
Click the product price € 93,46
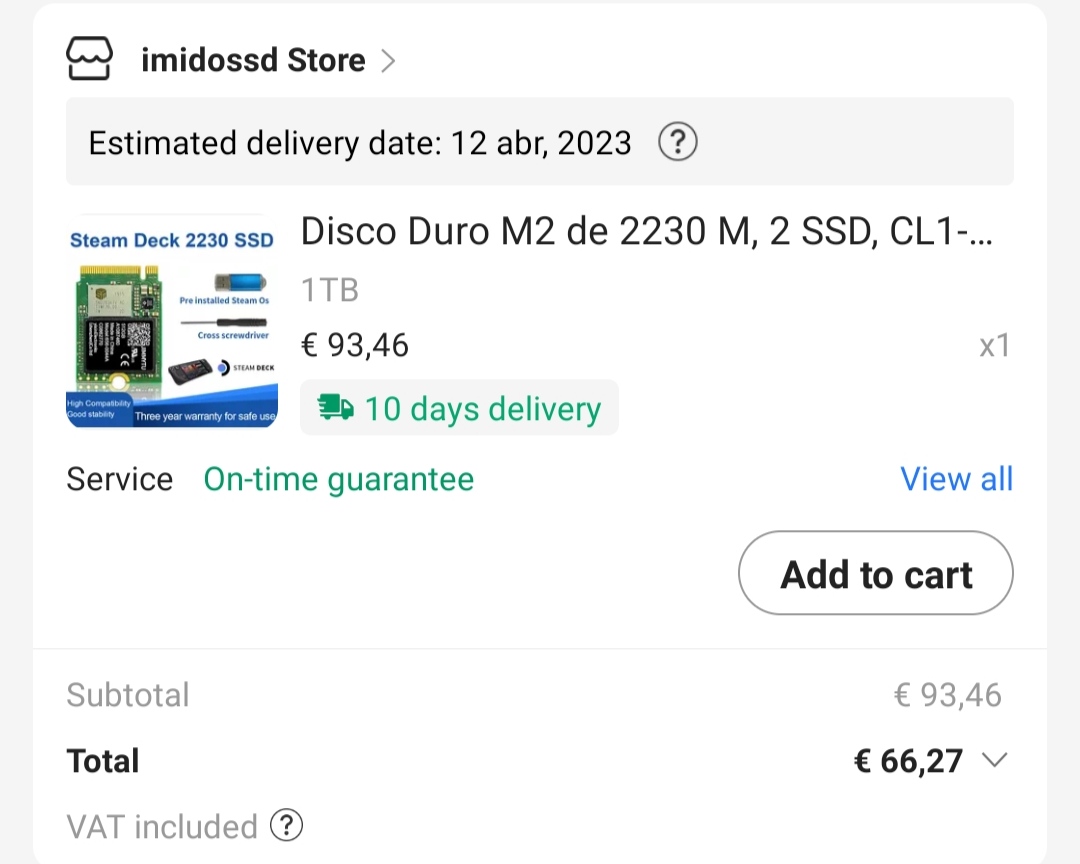coord(355,345)
